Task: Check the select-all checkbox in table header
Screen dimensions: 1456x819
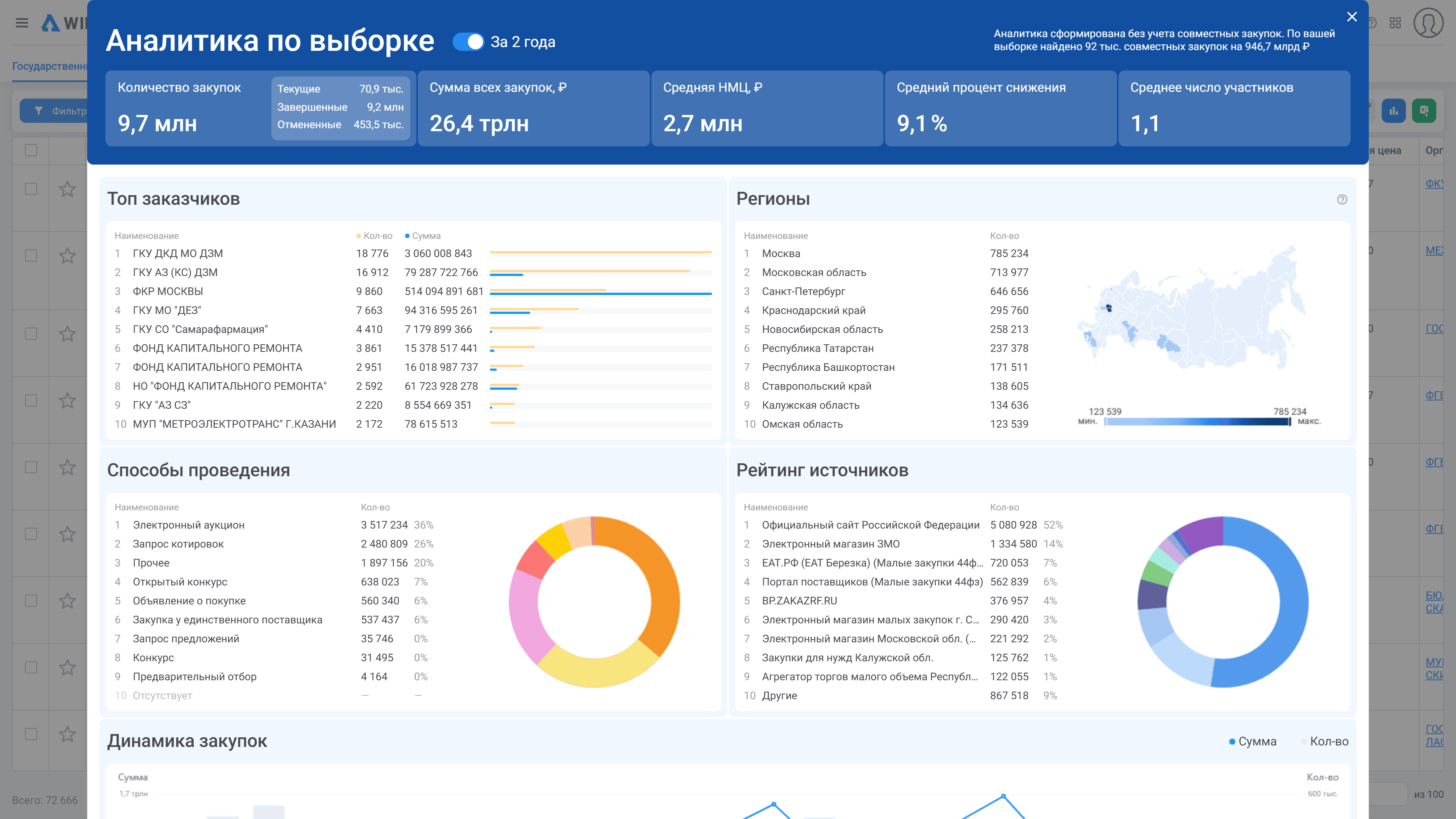Action: click(31, 151)
